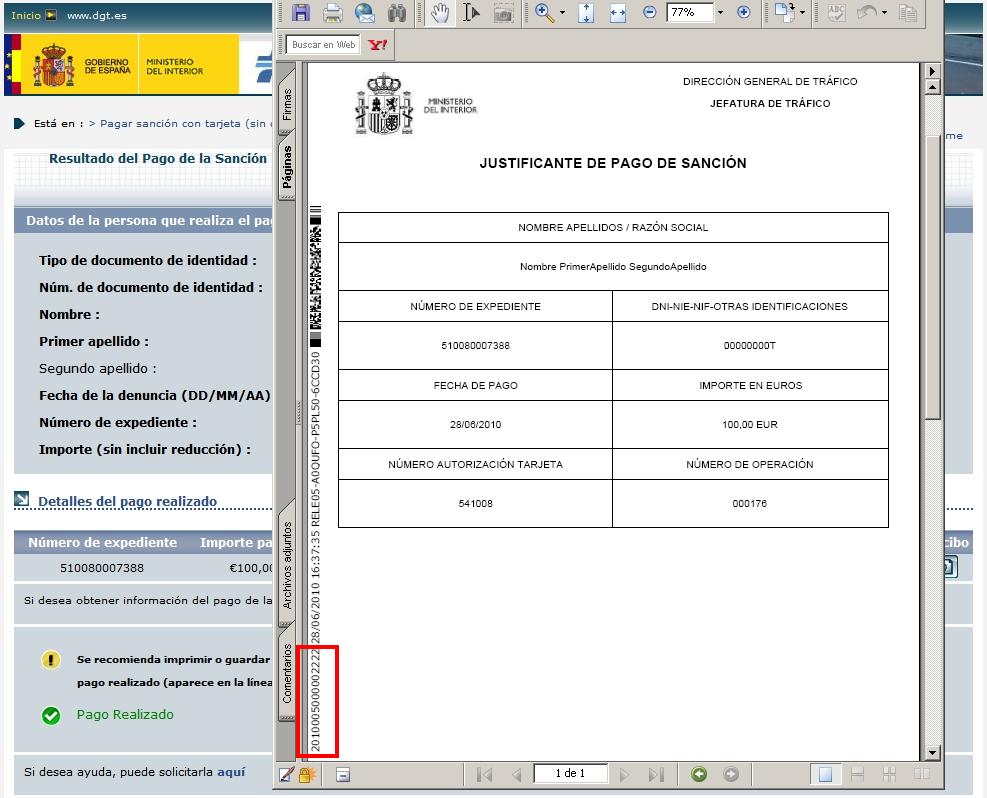Click the payment date 28/06/2010 cell
Screen dimensions: 987x798
point(475,425)
